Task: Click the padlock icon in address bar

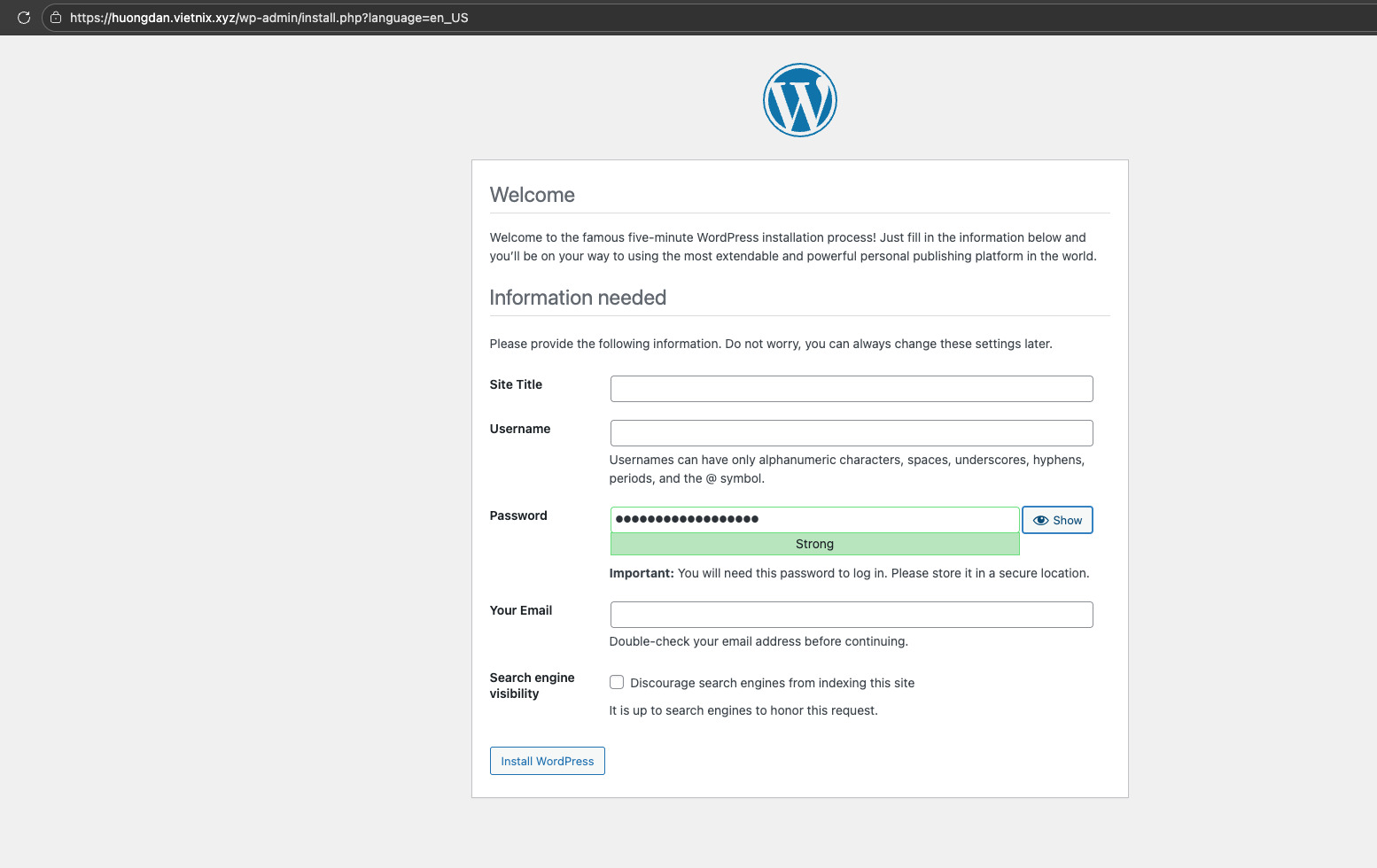Action: [x=55, y=18]
